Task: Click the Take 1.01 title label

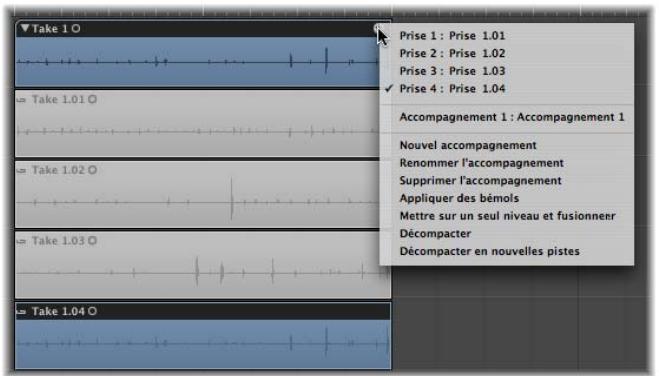Action: pos(58,100)
